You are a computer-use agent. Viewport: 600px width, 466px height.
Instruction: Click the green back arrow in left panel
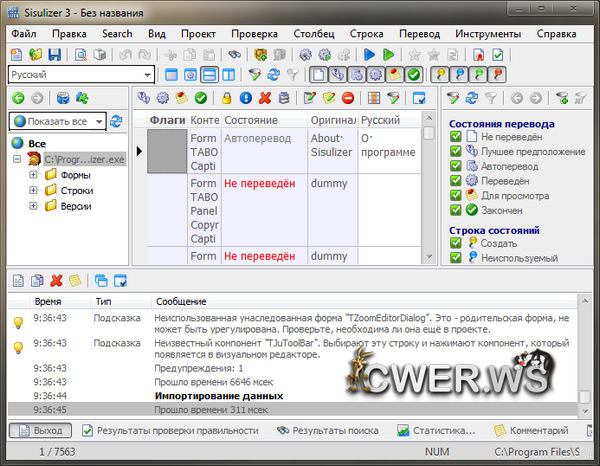coord(18,97)
